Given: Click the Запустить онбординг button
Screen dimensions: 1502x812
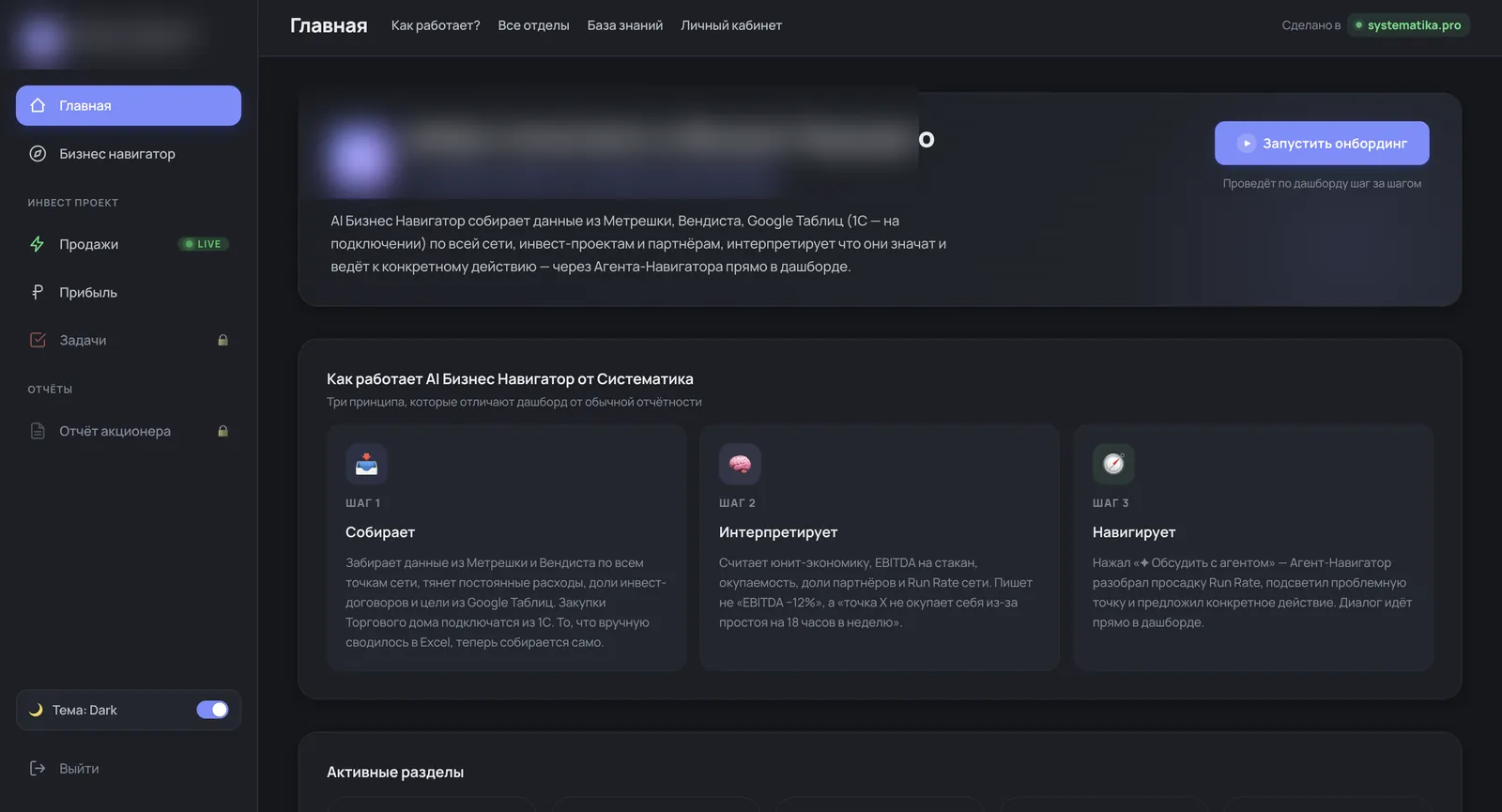Looking at the screenshot, I should coord(1322,143).
